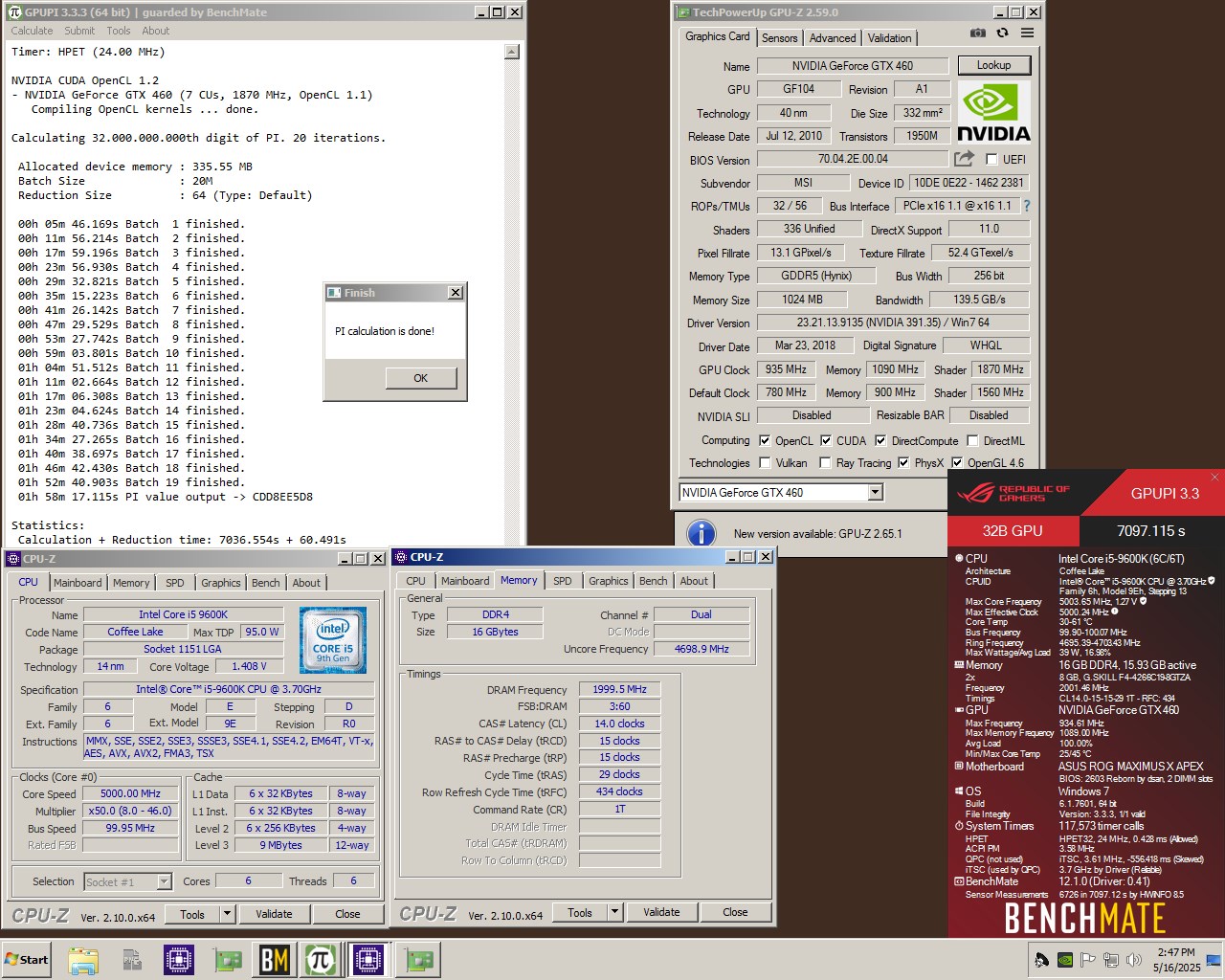Screen dimensions: 1225x980
Task: Open the Windows Start menu
Action: pyautogui.click(x=27, y=959)
